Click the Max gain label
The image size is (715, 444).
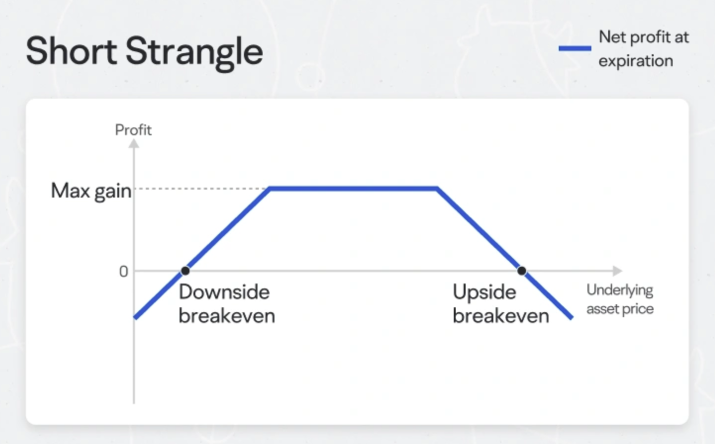[91, 191]
